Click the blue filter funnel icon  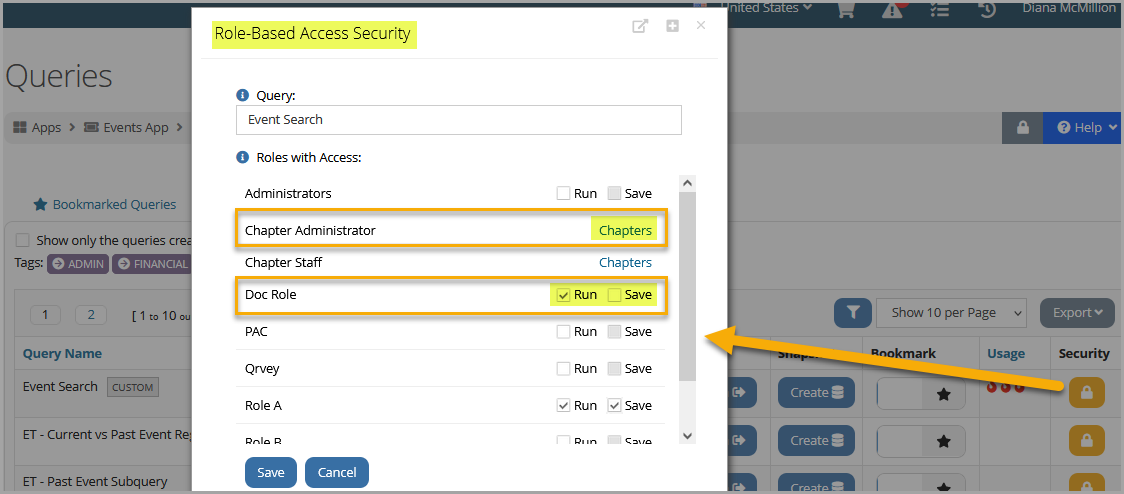(853, 313)
